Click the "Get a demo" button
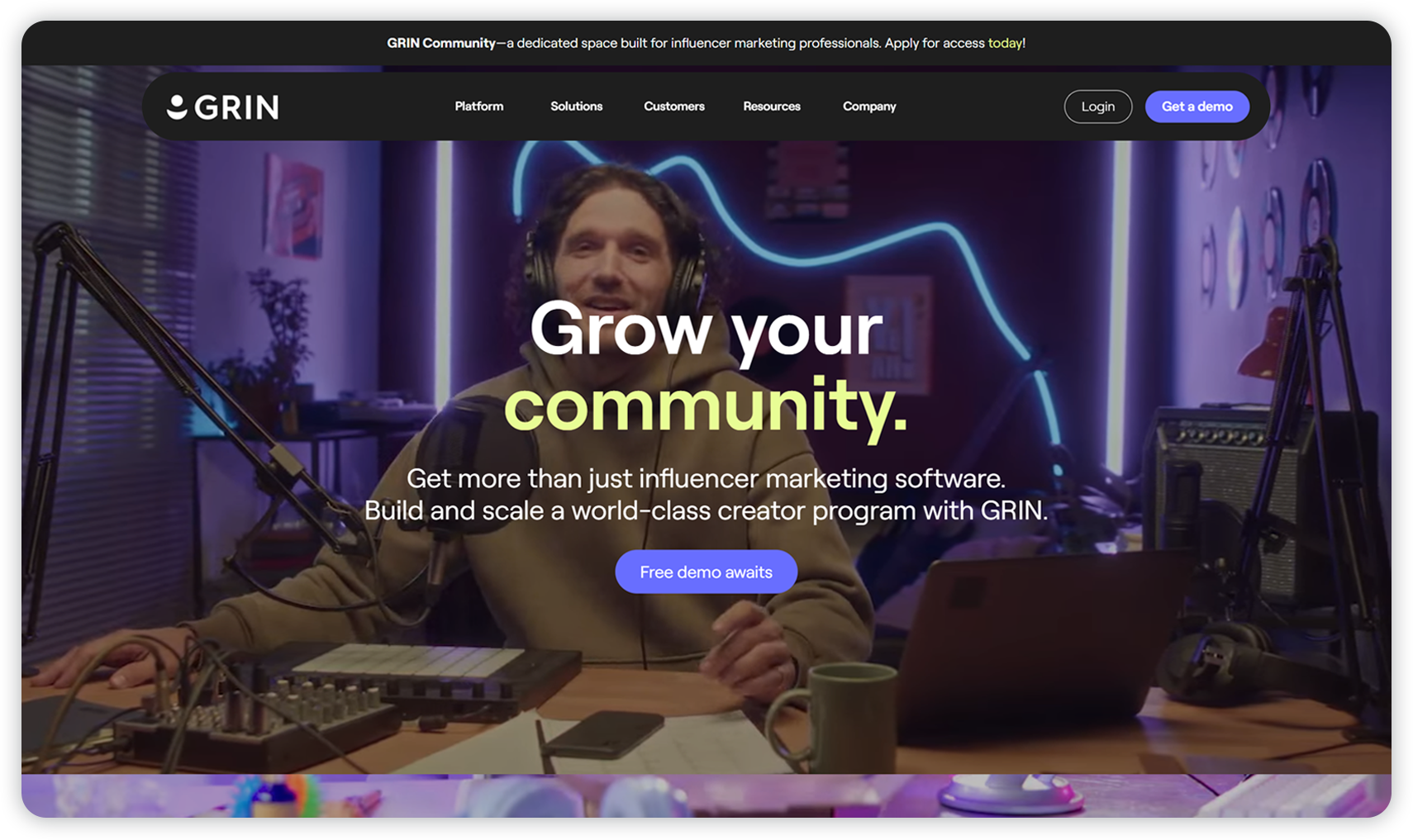1413x840 pixels. click(x=1197, y=106)
